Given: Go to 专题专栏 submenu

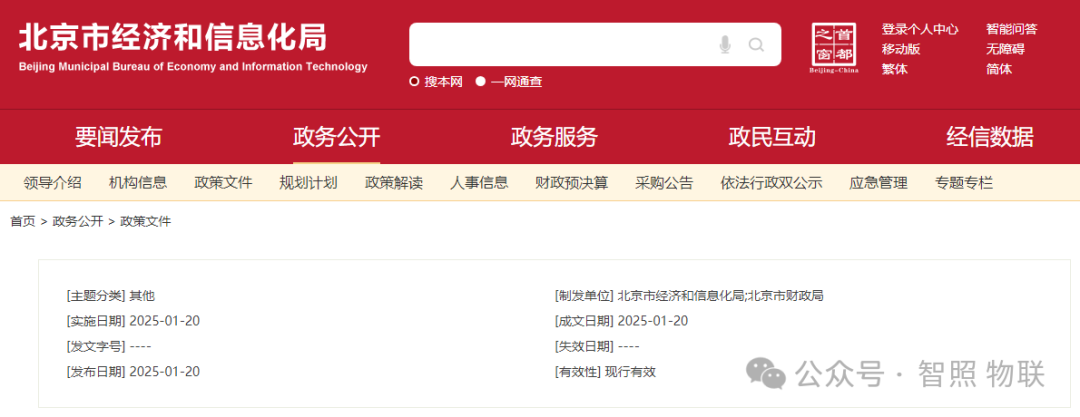Looking at the screenshot, I should (x=964, y=183).
